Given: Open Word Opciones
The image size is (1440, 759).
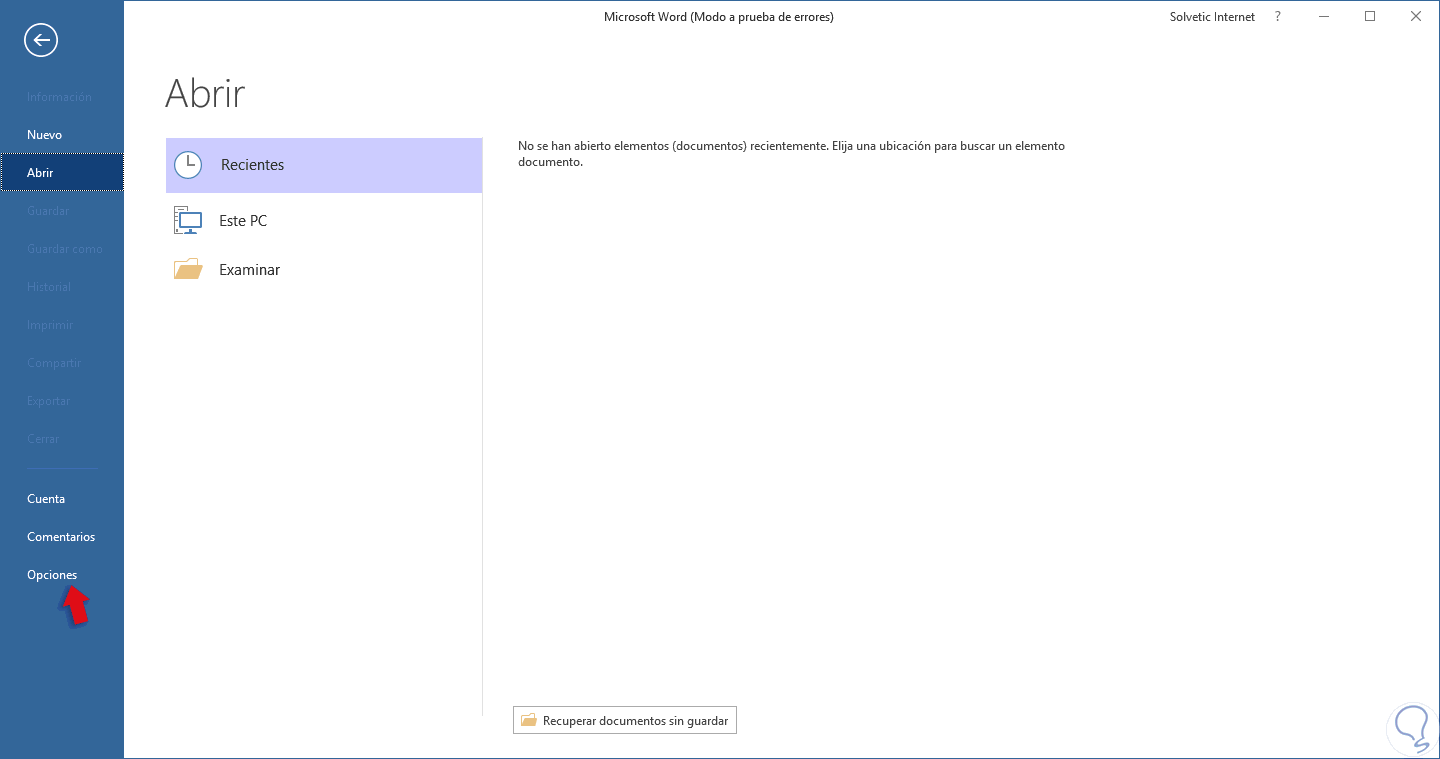Looking at the screenshot, I should click(x=52, y=574).
